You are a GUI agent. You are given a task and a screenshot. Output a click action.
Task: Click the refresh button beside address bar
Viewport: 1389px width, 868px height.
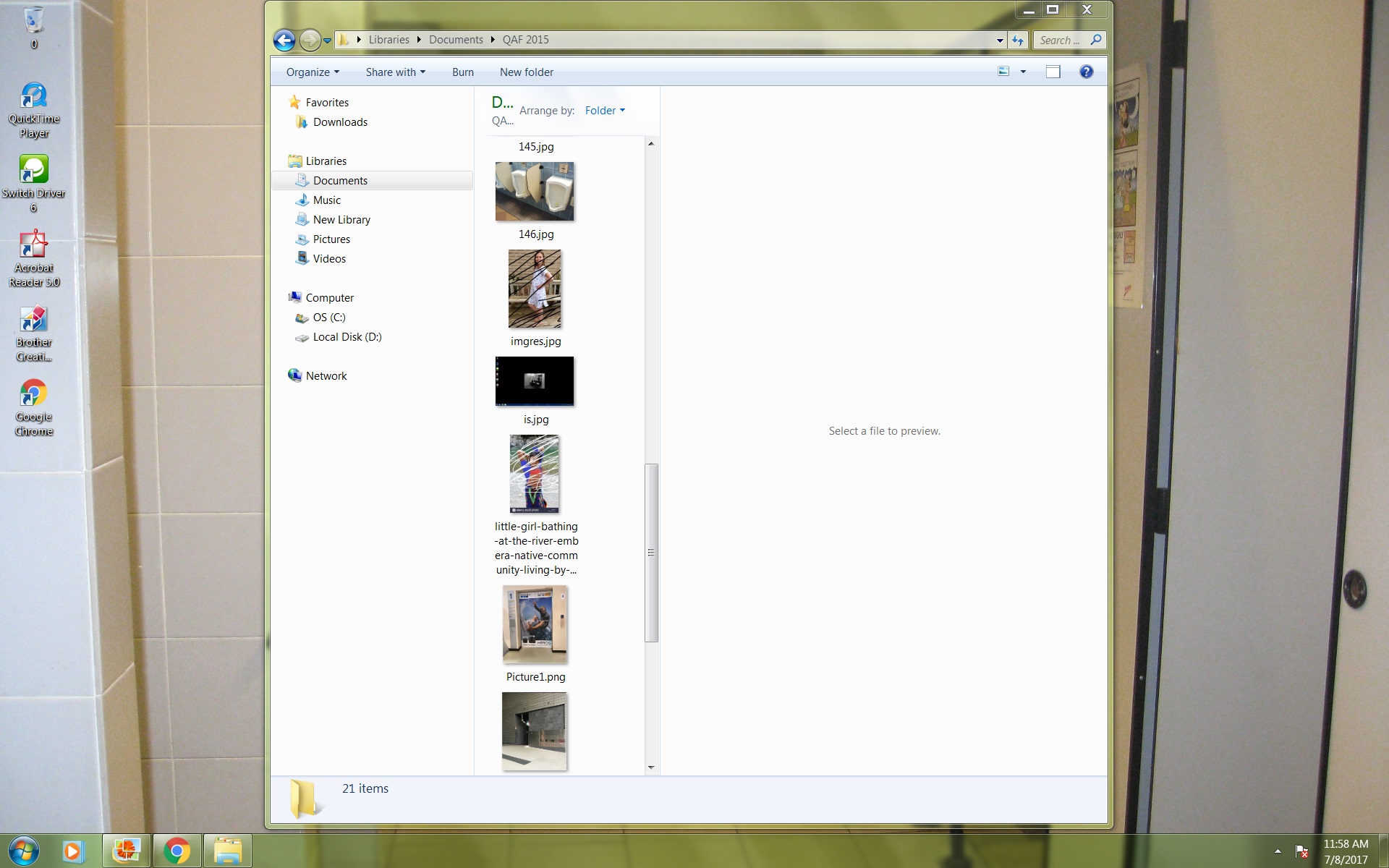pos(1018,41)
